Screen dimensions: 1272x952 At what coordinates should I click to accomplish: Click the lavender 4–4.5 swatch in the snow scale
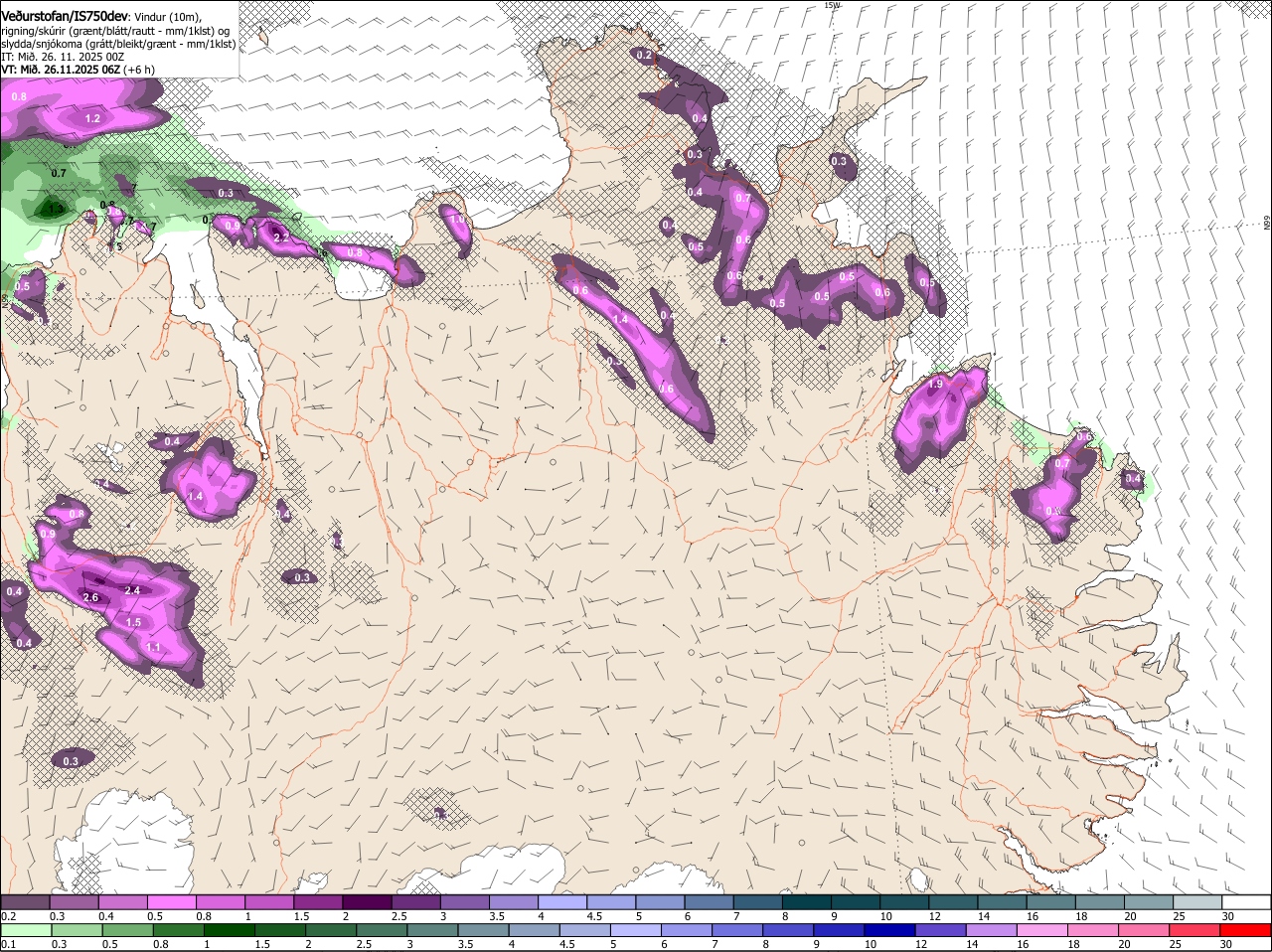(560, 900)
